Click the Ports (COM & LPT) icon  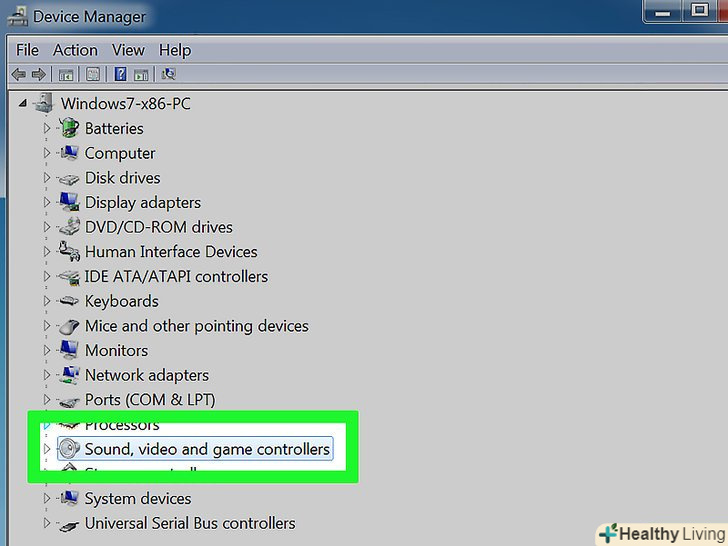pyautogui.click(x=69, y=401)
